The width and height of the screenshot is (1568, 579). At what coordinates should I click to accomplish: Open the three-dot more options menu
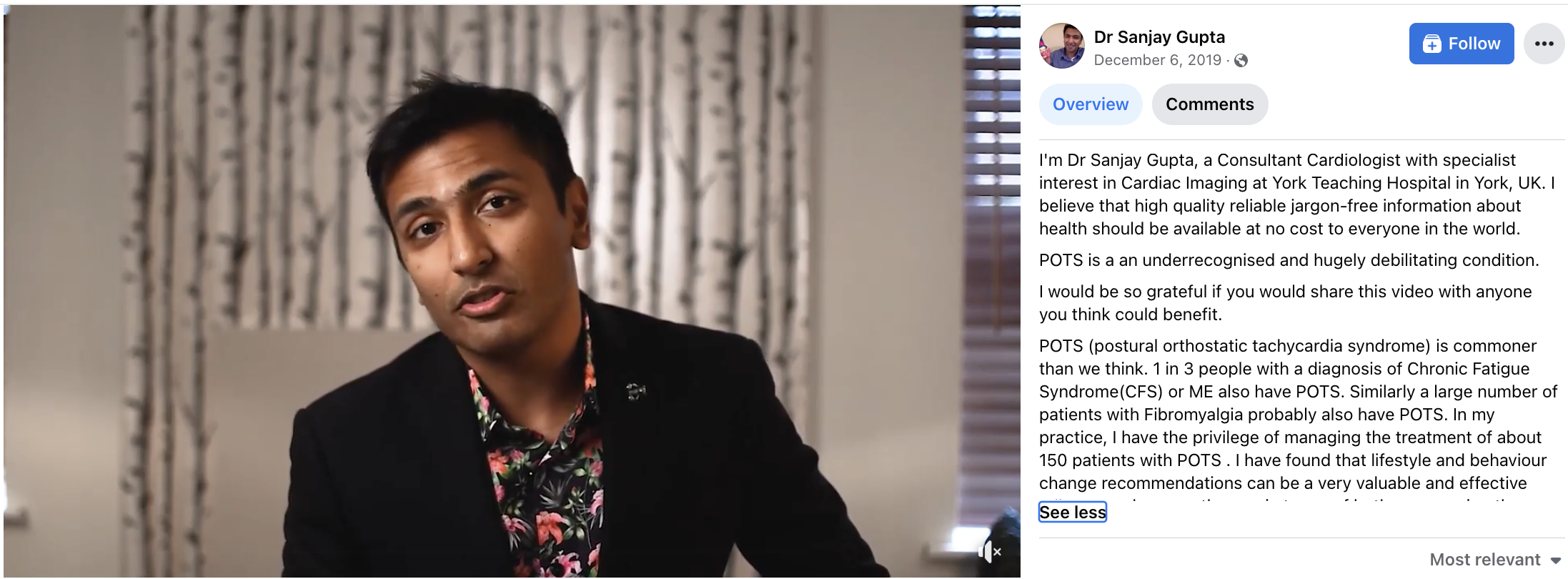click(x=1544, y=44)
